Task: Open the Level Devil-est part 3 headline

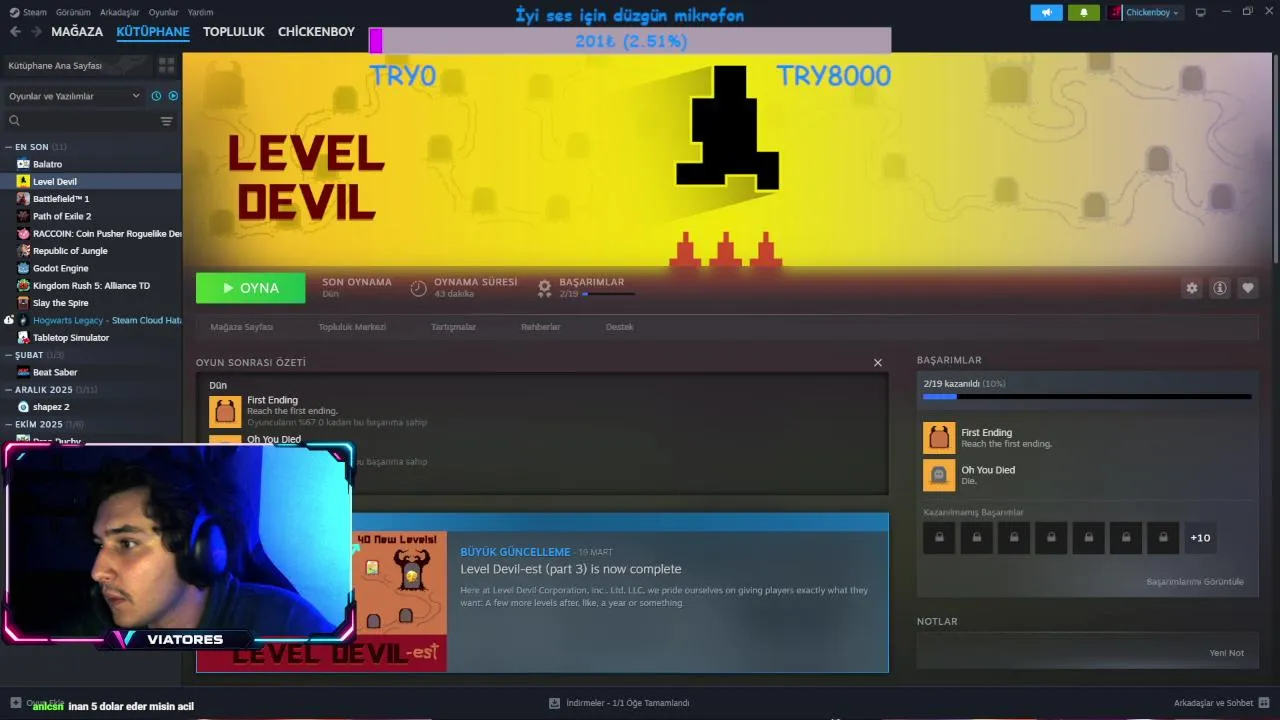Action: pos(571,569)
